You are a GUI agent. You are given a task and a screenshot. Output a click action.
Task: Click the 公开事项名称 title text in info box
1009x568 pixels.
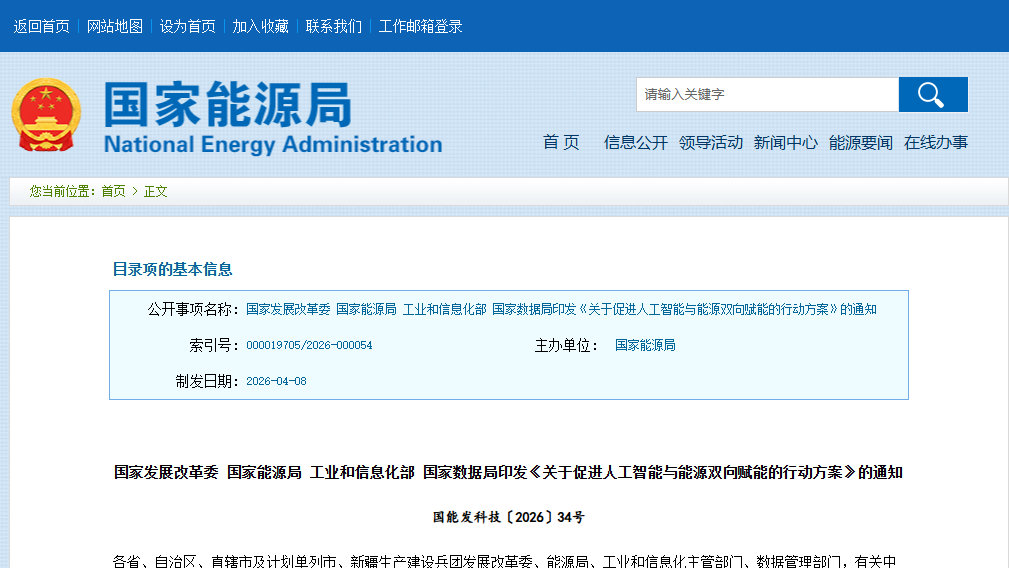pyautogui.click(x=561, y=309)
